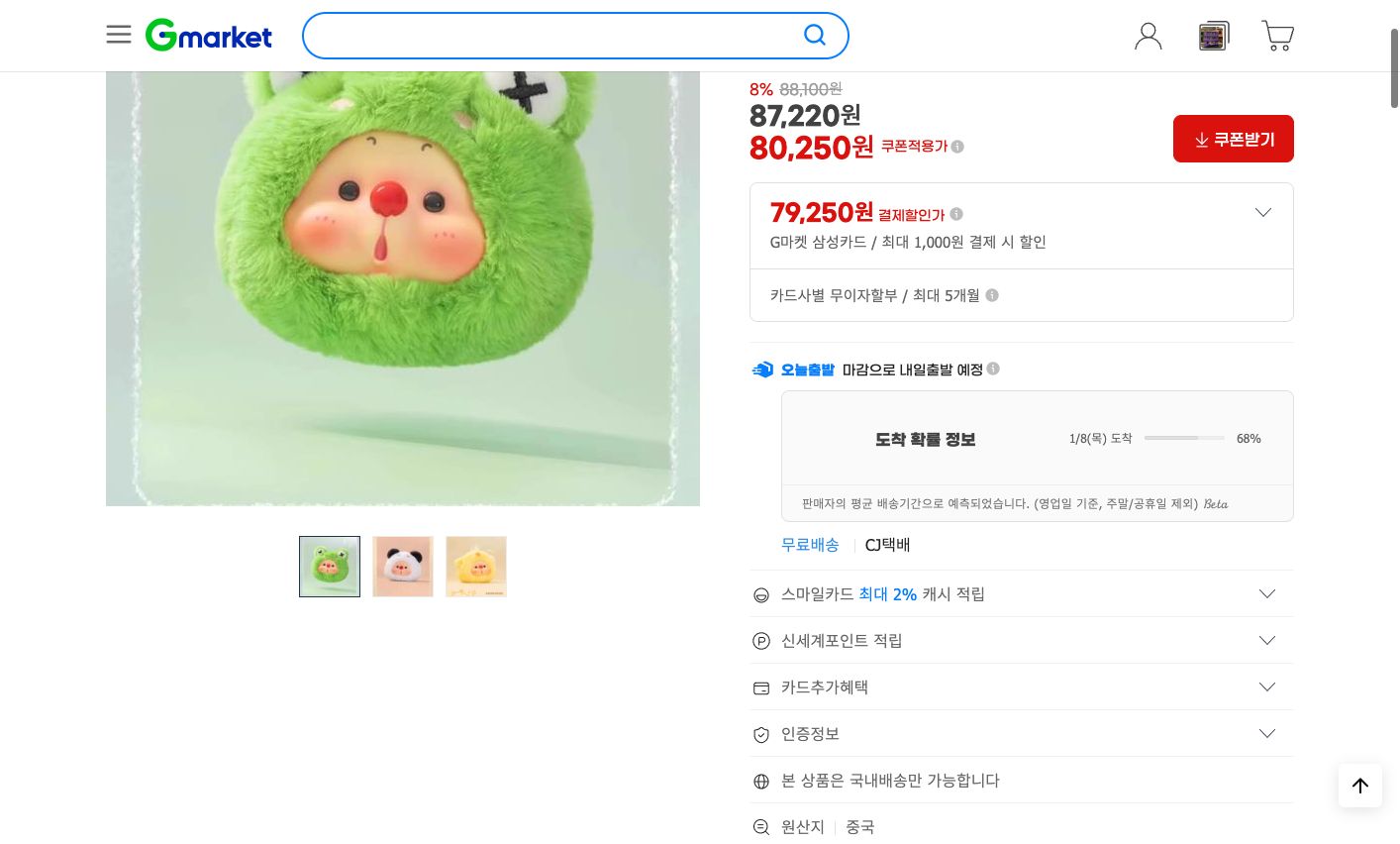
Task: Click the event banner icon beside profile
Action: [1214, 36]
